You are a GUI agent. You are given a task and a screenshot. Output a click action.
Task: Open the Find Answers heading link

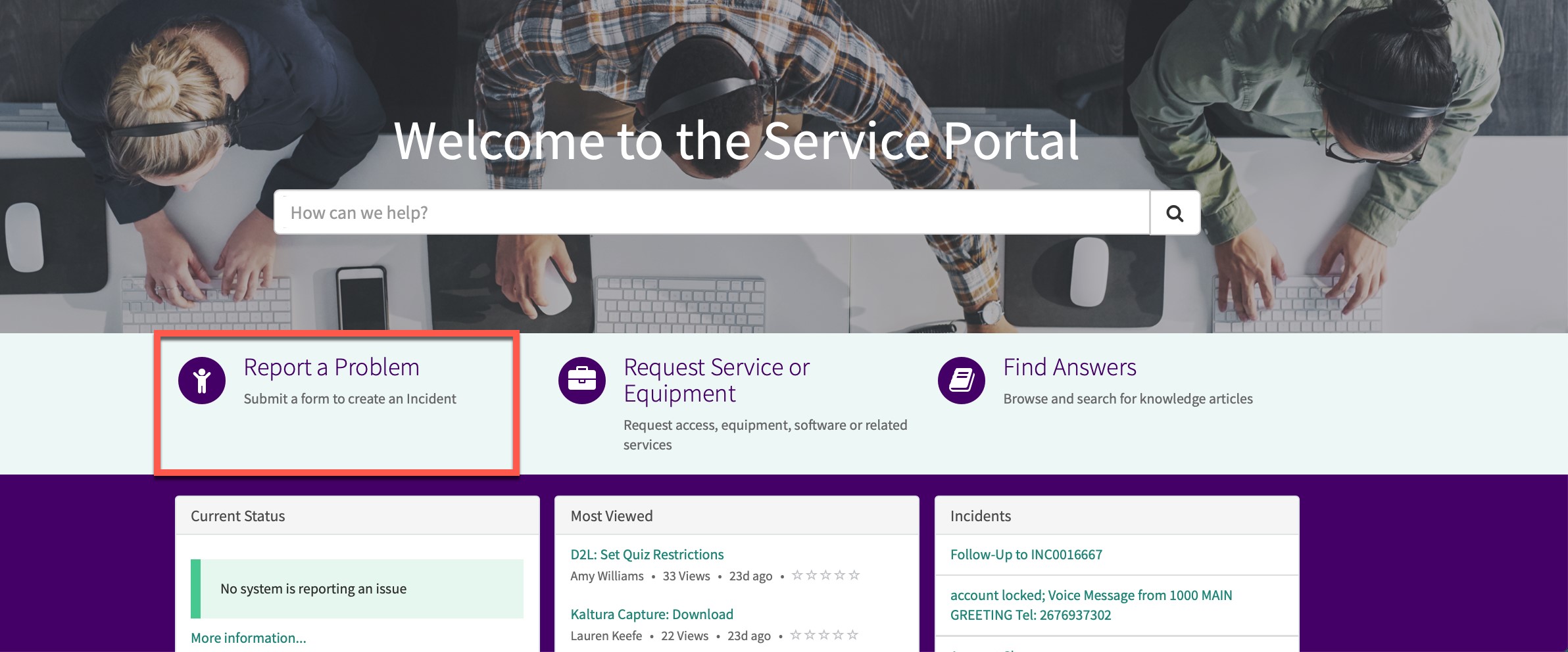(x=1069, y=367)
